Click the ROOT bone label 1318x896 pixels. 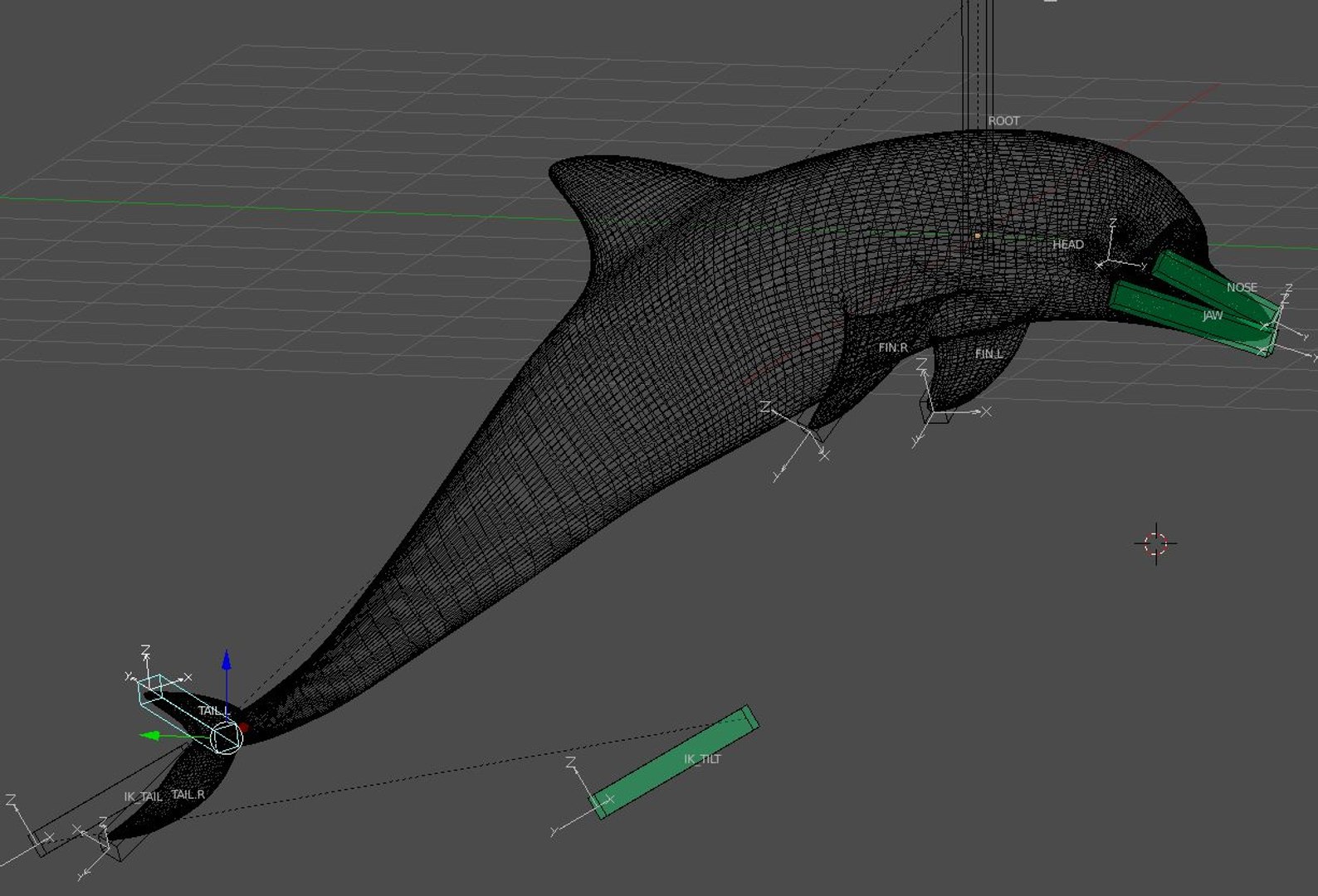(1003, 121)
